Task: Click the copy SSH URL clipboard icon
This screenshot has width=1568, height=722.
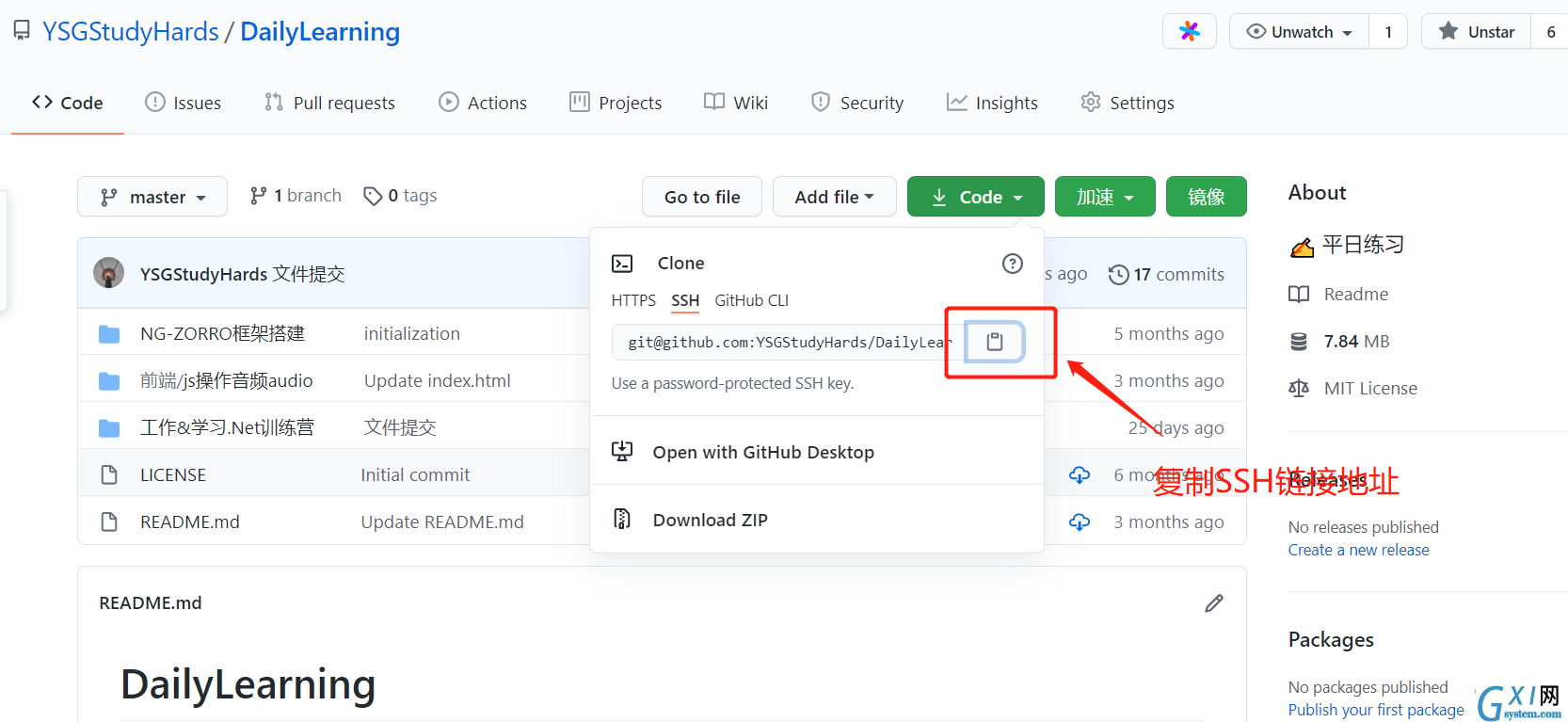Action: (x=995, y=342)
